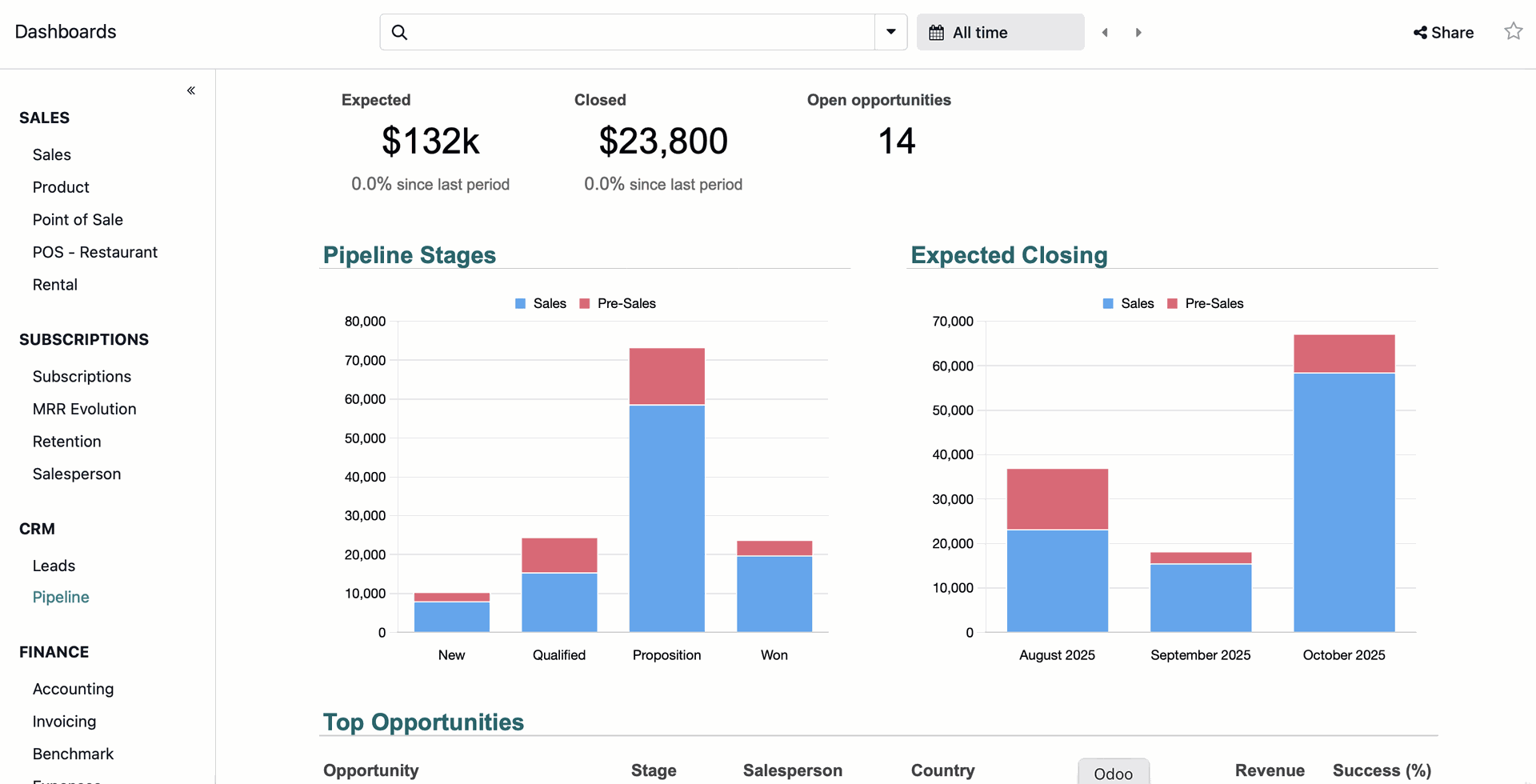The height and width of the screenshot is (784, 1536).
Task: Mark dashboard as favorite with star
Action: coord(1513,32)
